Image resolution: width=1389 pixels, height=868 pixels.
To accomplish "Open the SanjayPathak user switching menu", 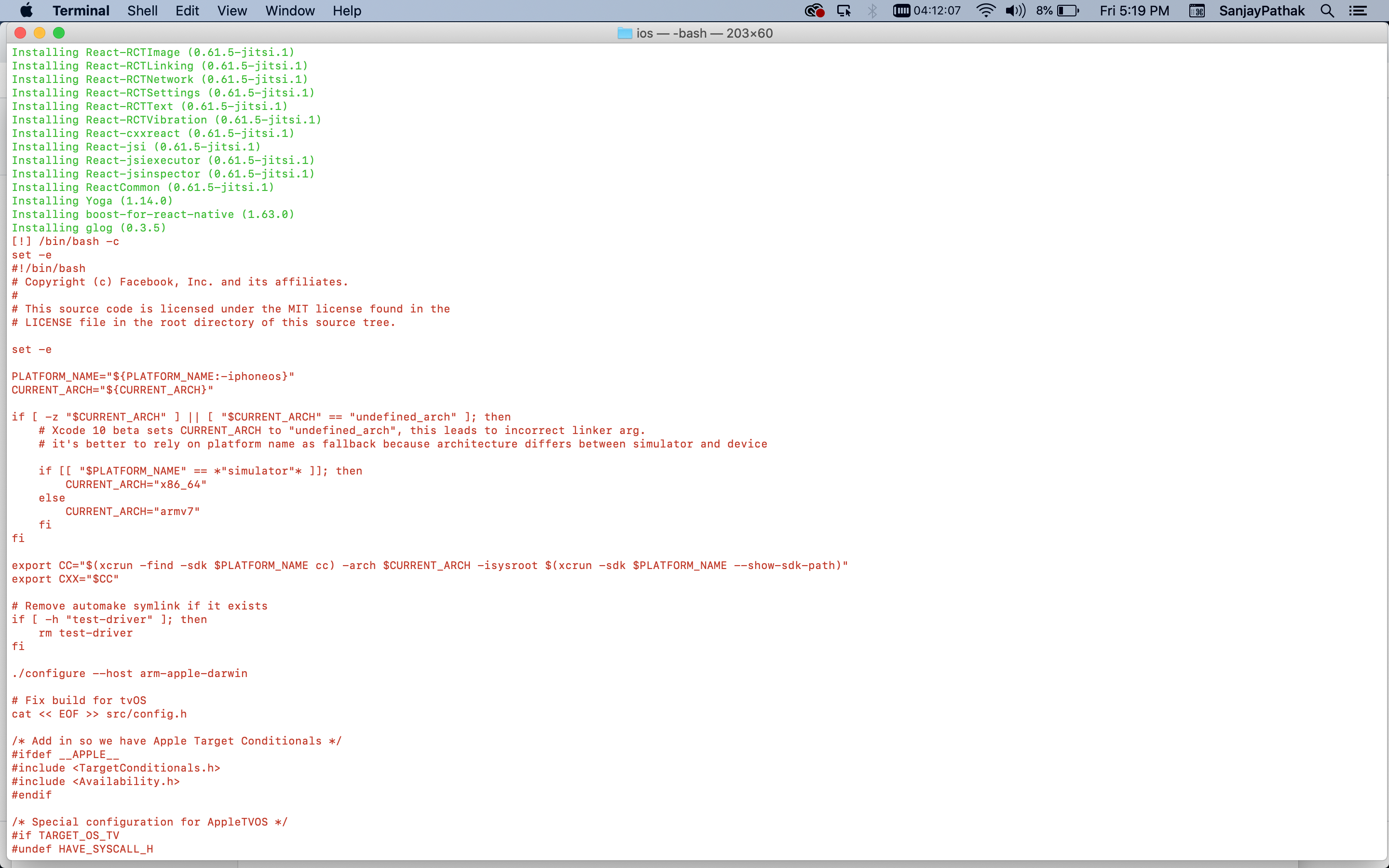I will [x=1262, y=10].
